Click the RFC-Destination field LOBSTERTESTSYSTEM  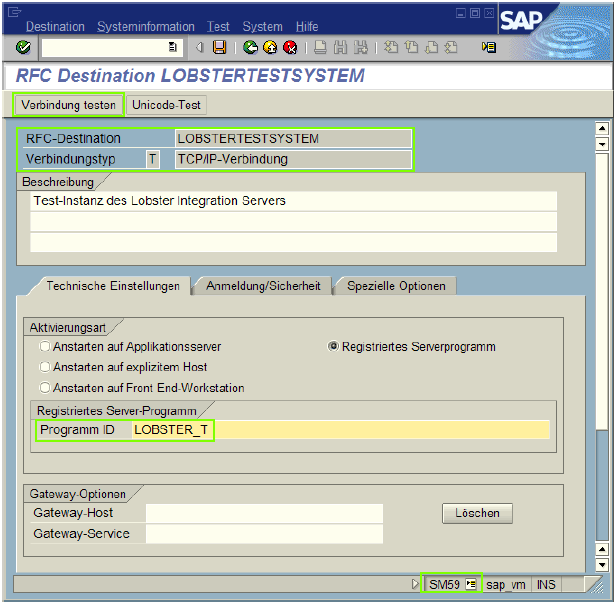293,139
